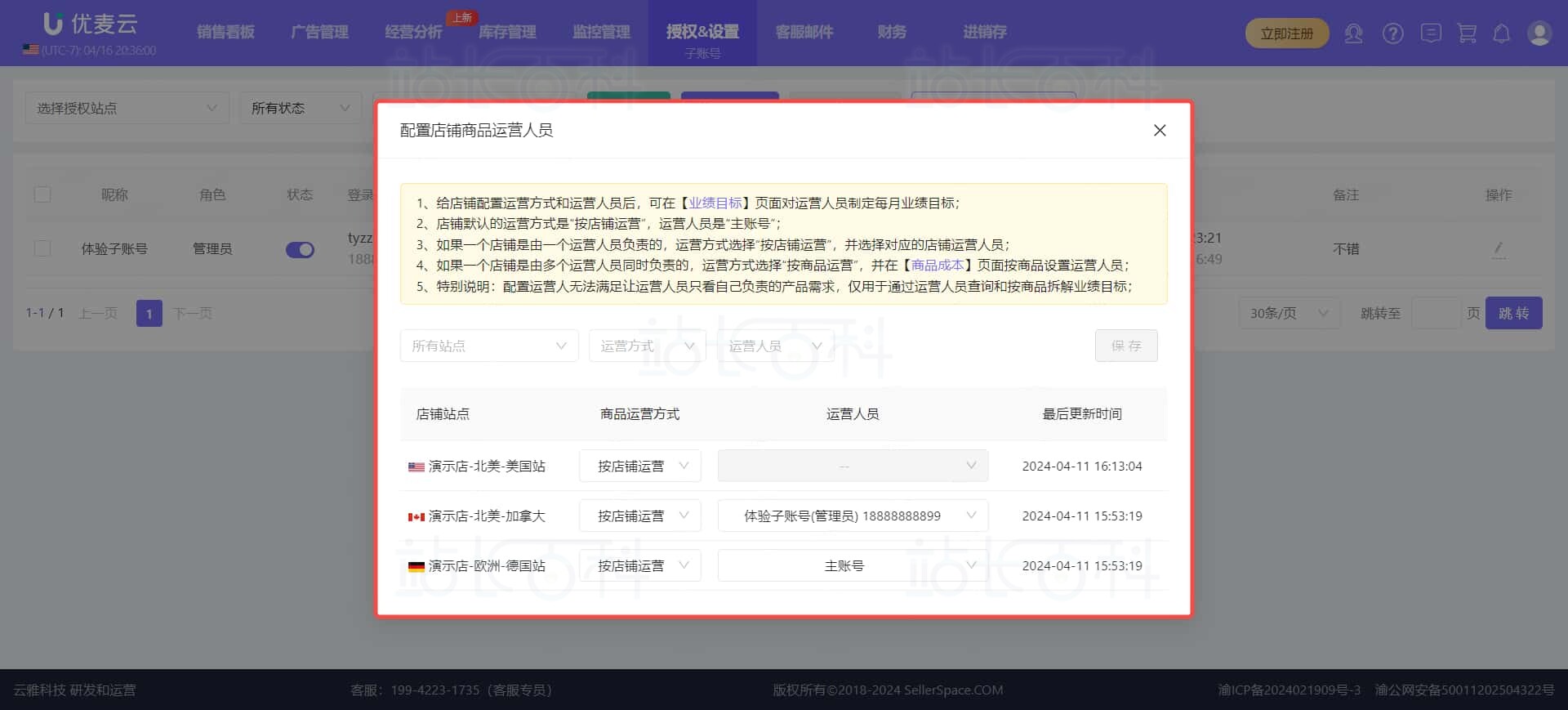Check the 体验子账号 row checkbox
This screenshot has height=710, width=1568.
pos(42,248)
